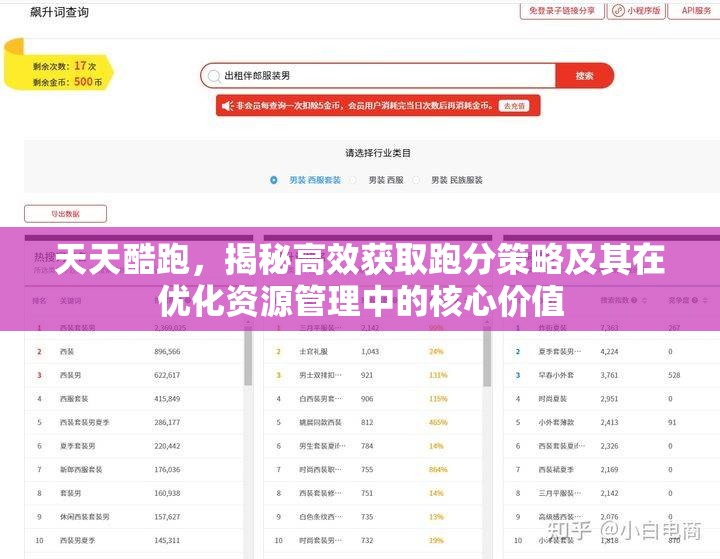Viewport: 720px width, 559px height.
Task: Open the API服务 button
Action: pos(696,10)
